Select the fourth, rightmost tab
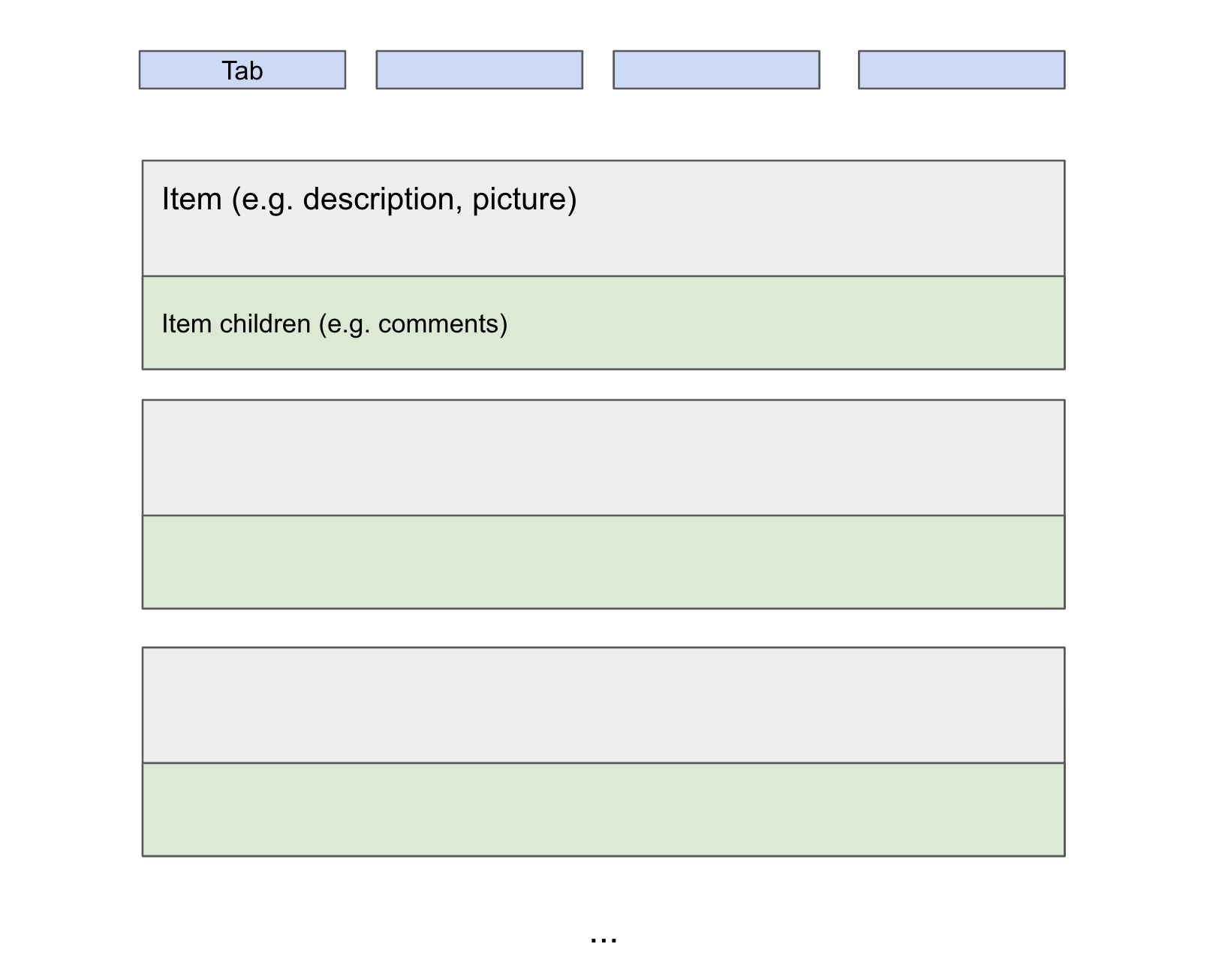Image resolution: width=1207 pixels, height=980 pixels. [x=961, y=70]
